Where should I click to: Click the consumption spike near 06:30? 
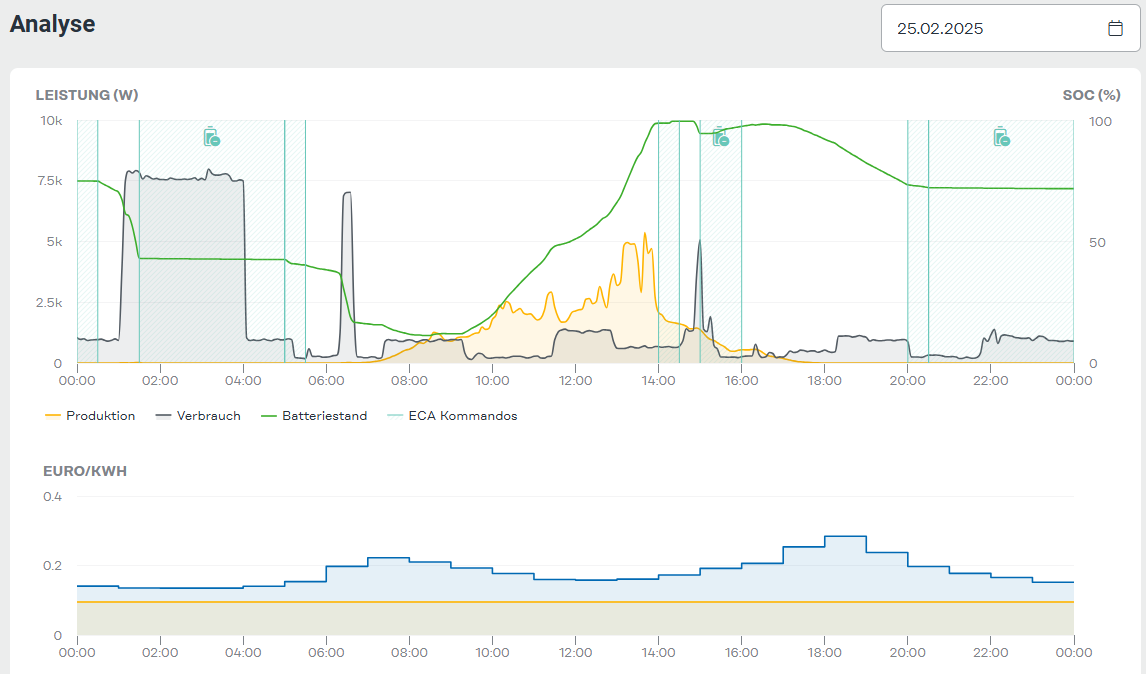pyautogui.click(x=347, y=194)
